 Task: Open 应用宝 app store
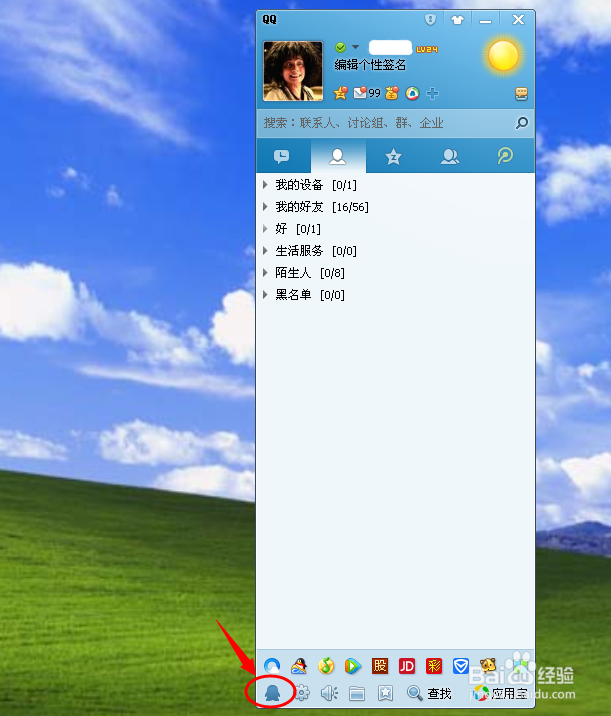pos(501,693)
